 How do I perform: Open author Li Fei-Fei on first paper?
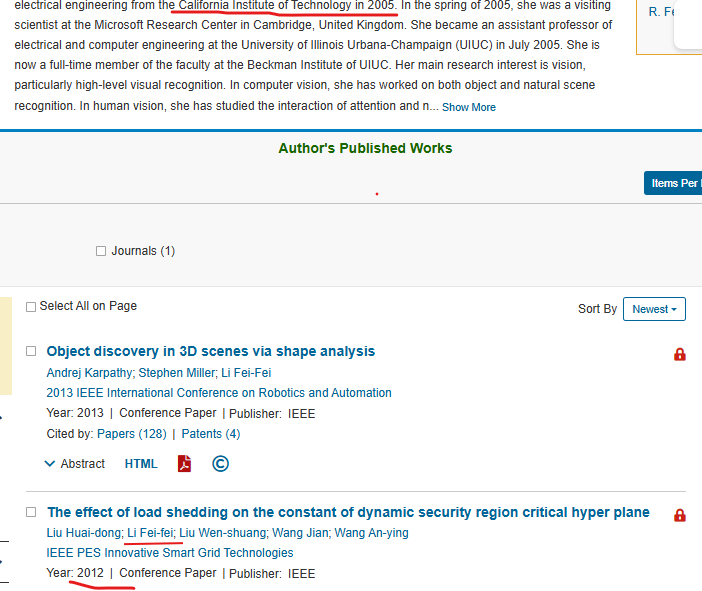(246, 373)
